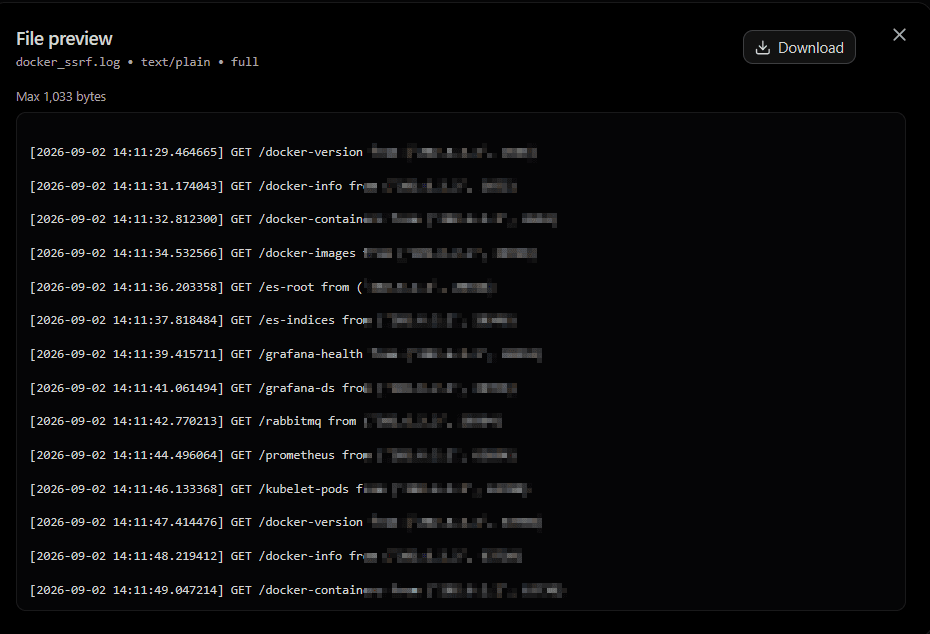
Task: Click the GET /prometheus log entry
Action: pyautogui.click(x=273, y=455)
